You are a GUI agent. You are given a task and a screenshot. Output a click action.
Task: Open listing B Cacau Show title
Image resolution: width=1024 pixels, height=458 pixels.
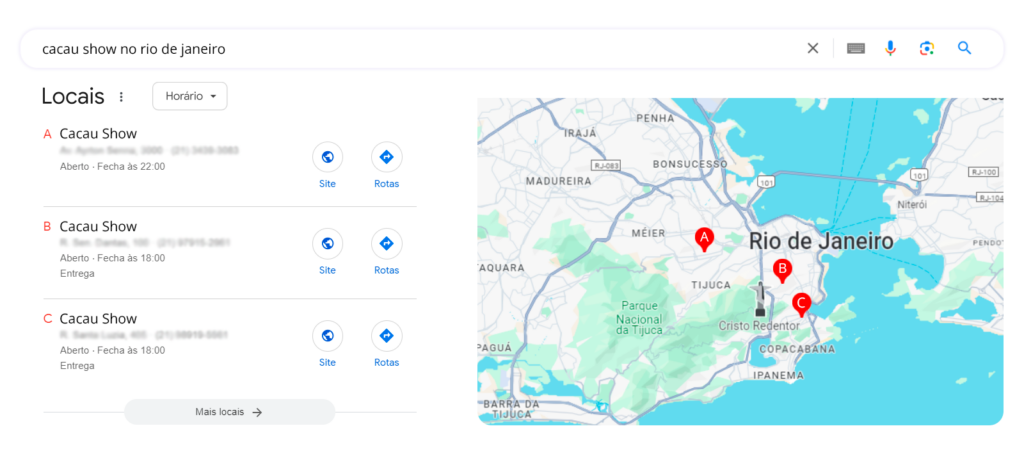point(98,227)
